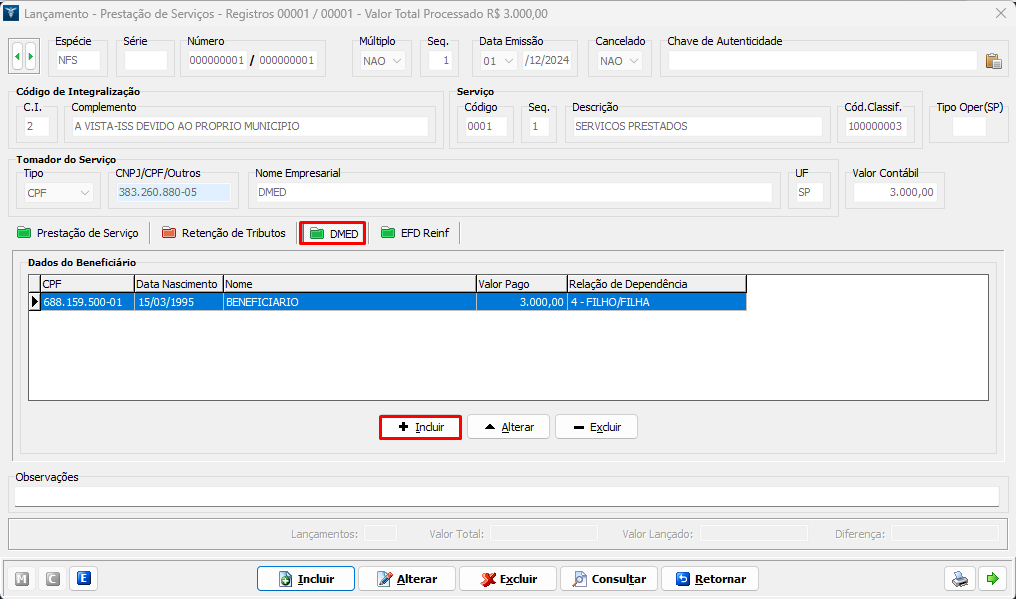Click the printer icon at bottom right
1016x599 pixels.
tap(959, 579)
